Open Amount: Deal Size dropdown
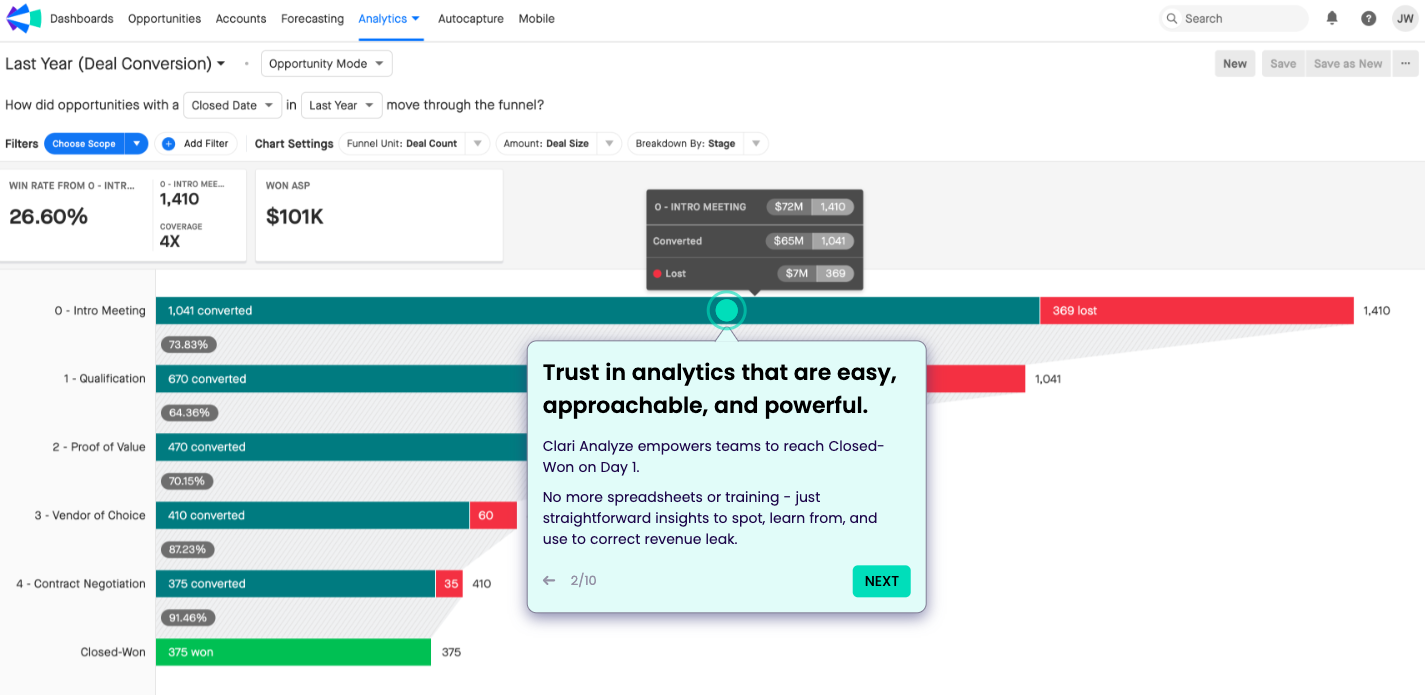 pyautogui.click(x=558, y=144)
